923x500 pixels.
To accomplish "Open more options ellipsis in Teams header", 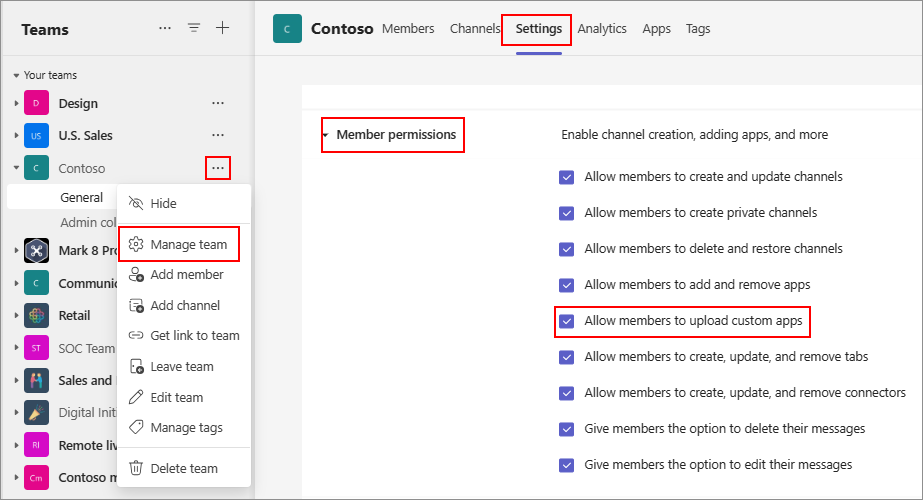I will (165, 28).
